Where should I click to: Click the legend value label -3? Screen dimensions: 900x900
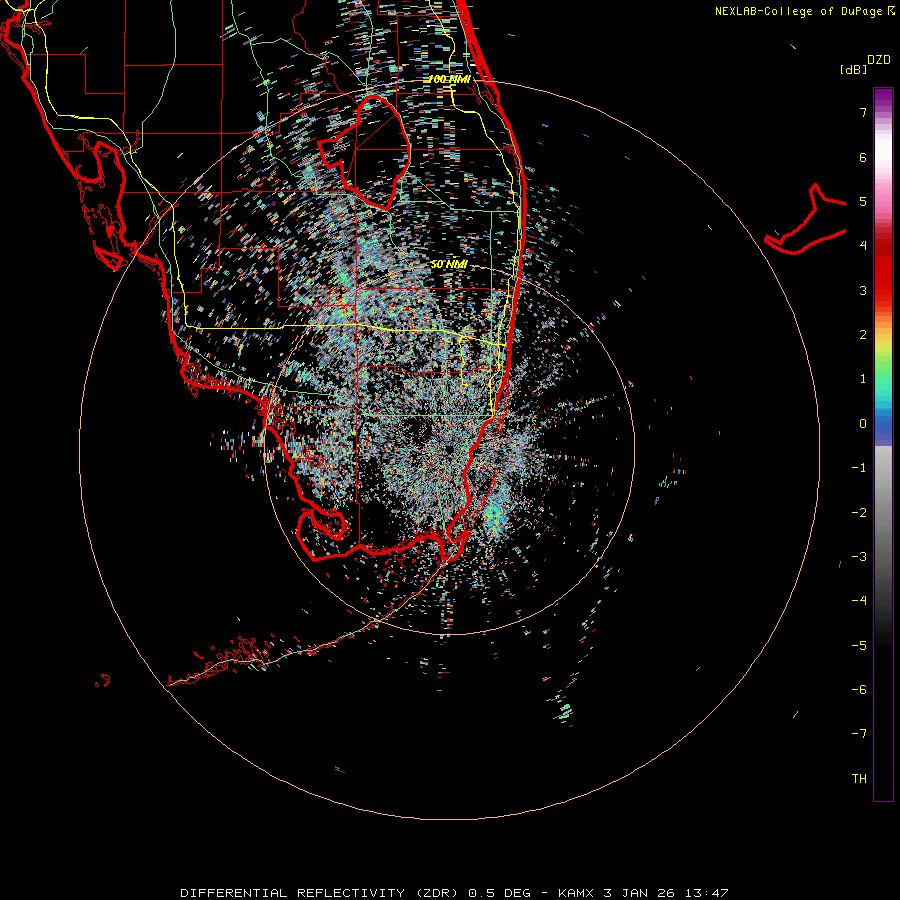(859, 556)
